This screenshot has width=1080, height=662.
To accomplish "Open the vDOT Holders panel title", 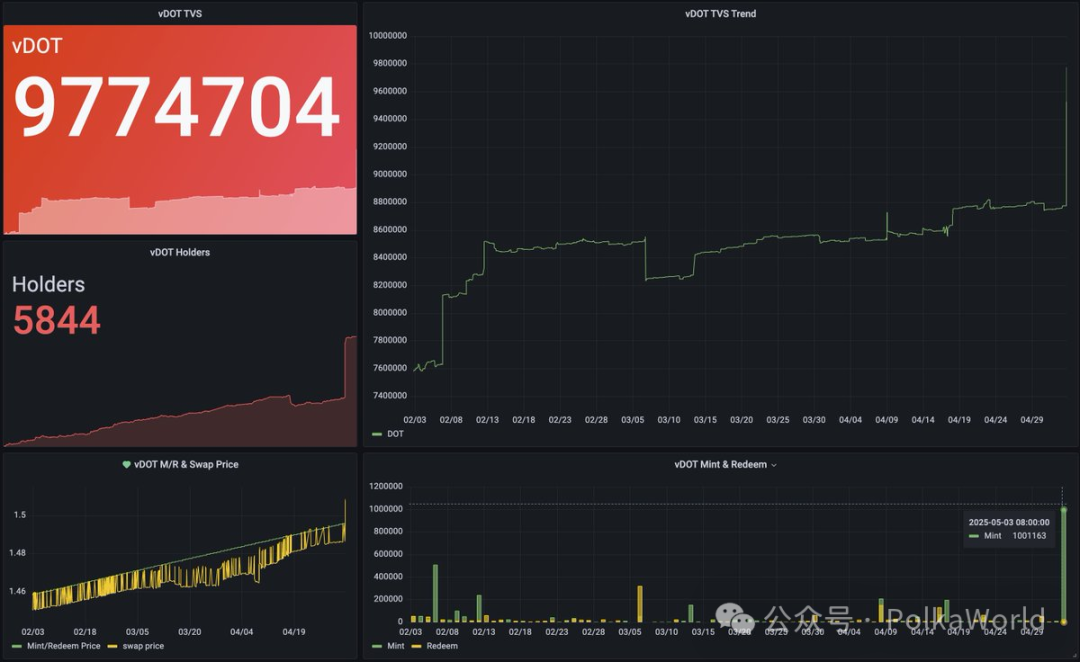I will (x=180, y=252).
